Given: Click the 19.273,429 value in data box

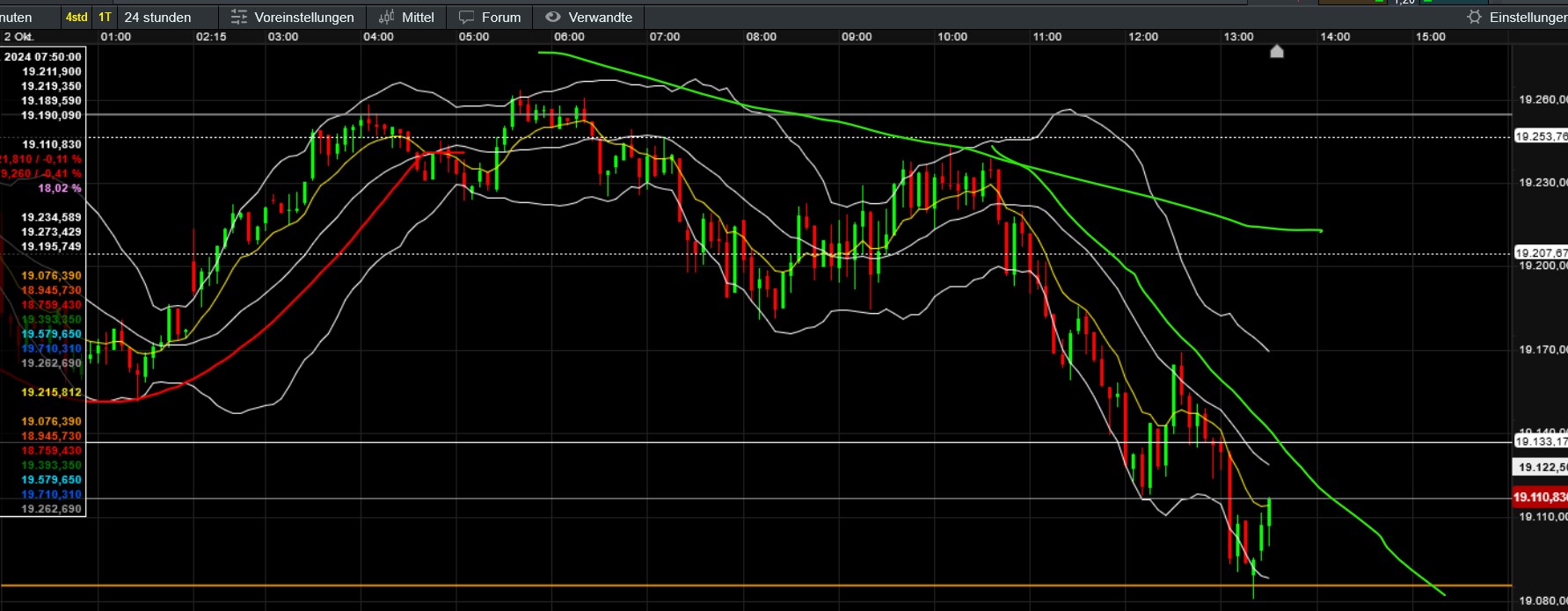Looking at the screenshot, I should [52, 232].
